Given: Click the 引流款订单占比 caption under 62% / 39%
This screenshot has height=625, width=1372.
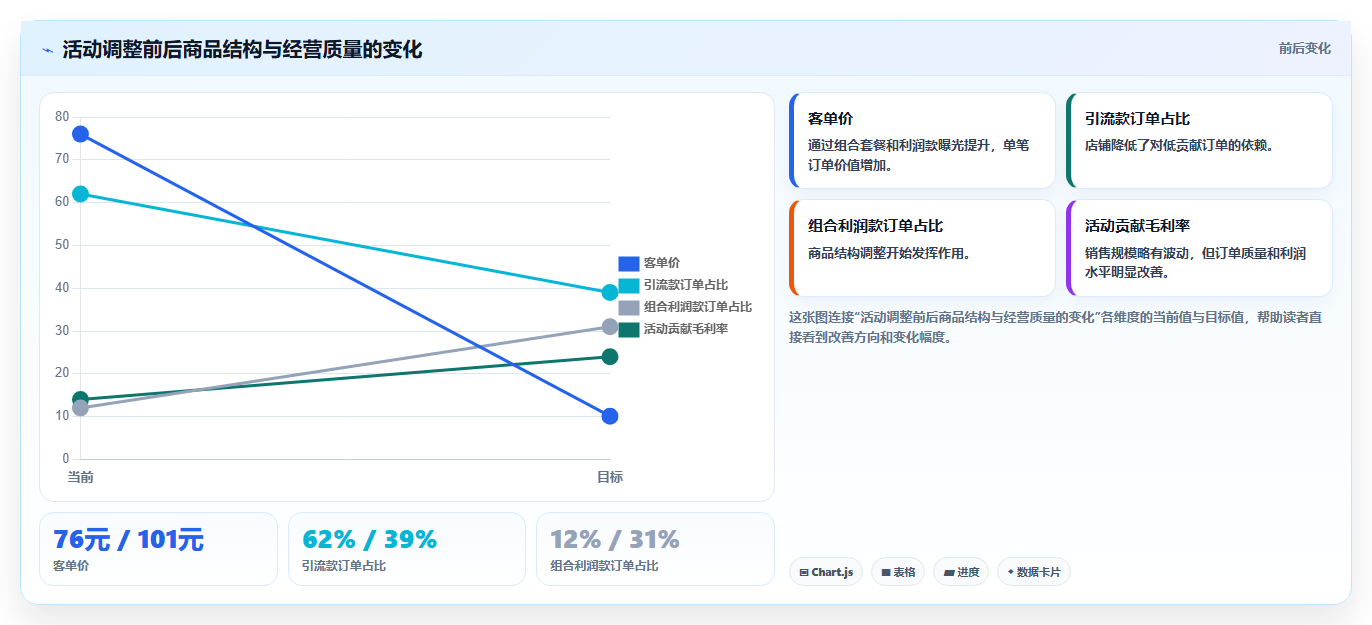Looking at the screenshot, I should click(344, 566).
